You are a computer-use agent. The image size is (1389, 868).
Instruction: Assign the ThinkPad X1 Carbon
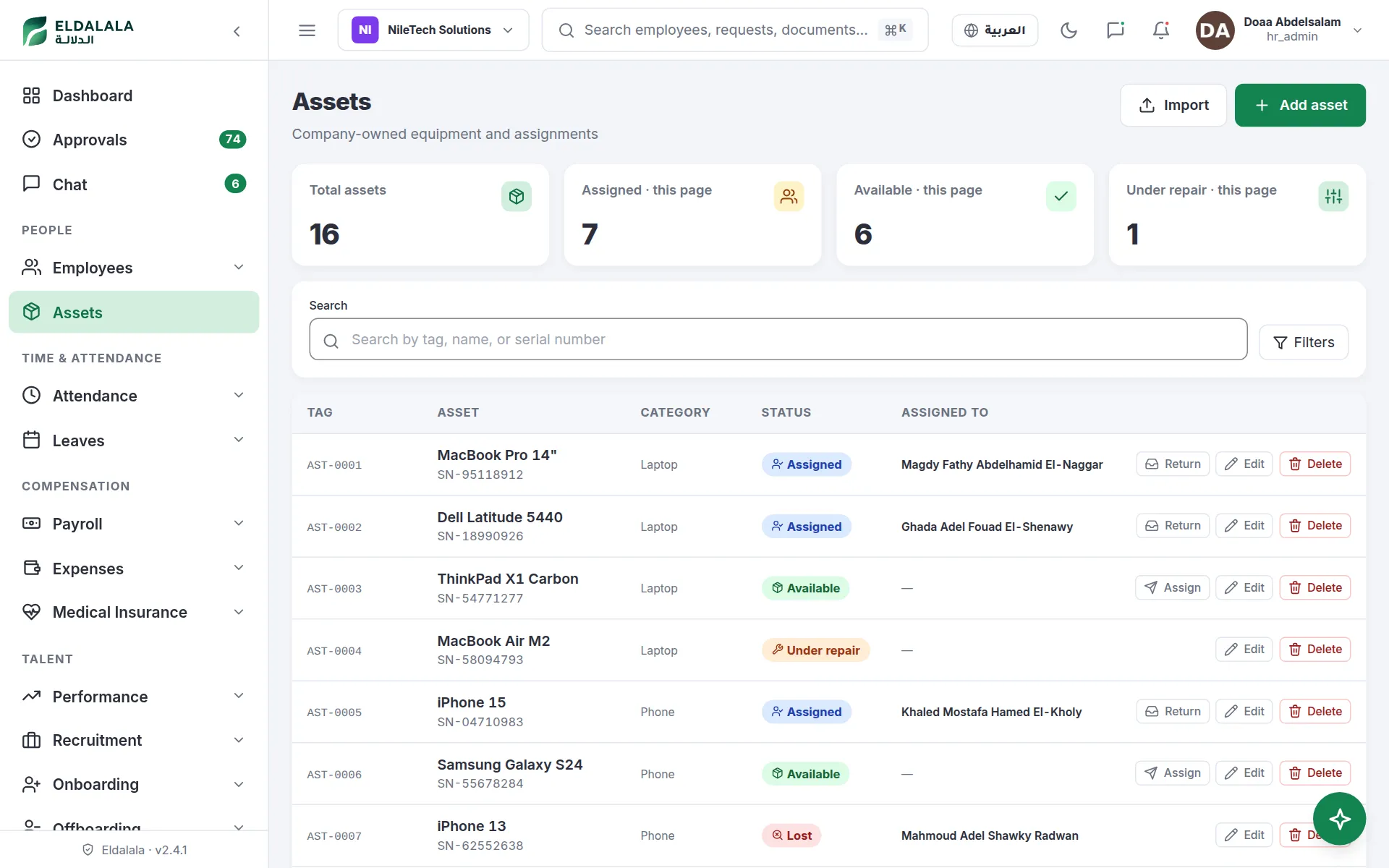(x=1172, y=587)
